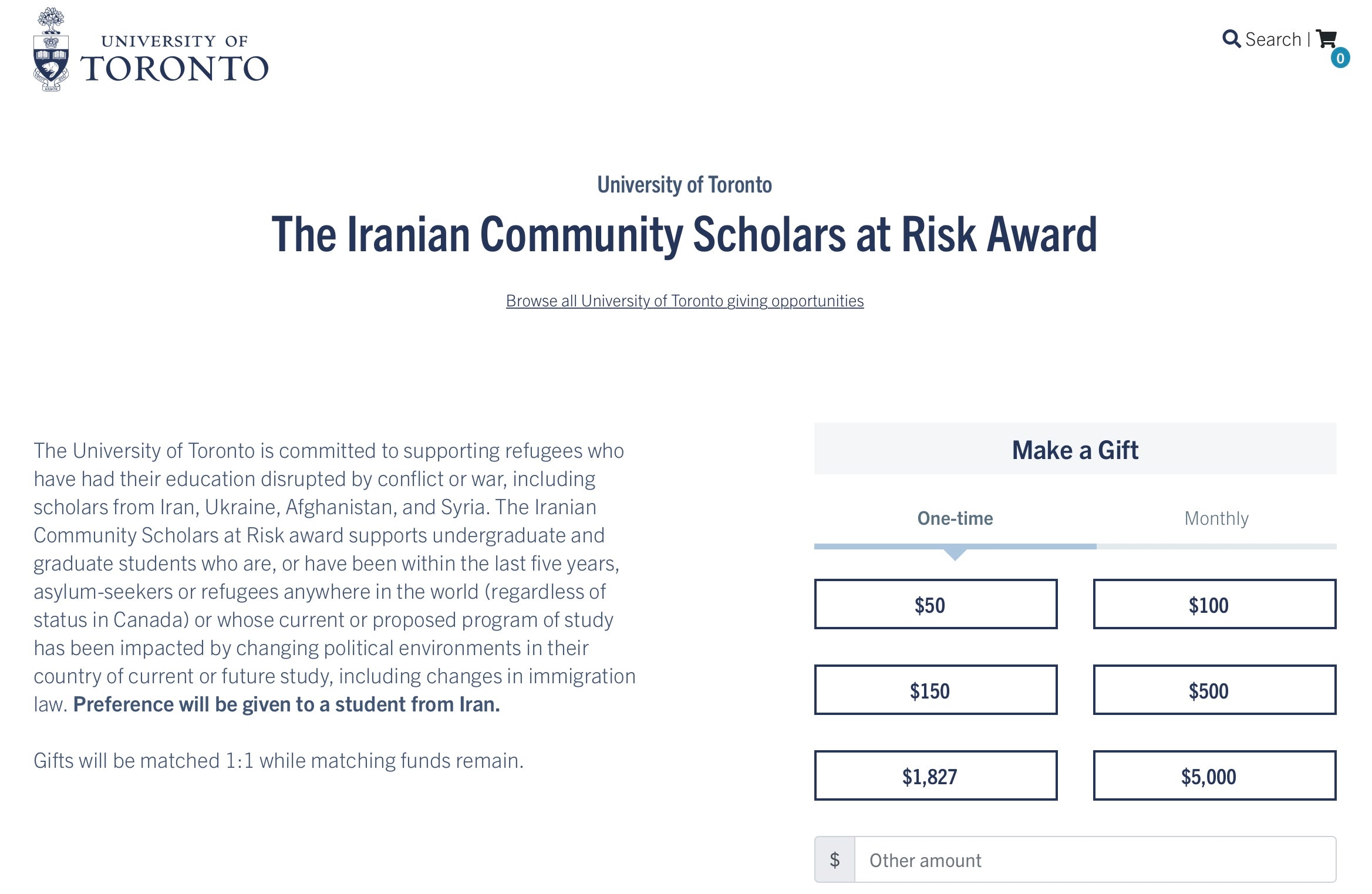This screenshot has height=894, width=1372.
Task: Click the University of Toronto crest logo
Action: 51,50
